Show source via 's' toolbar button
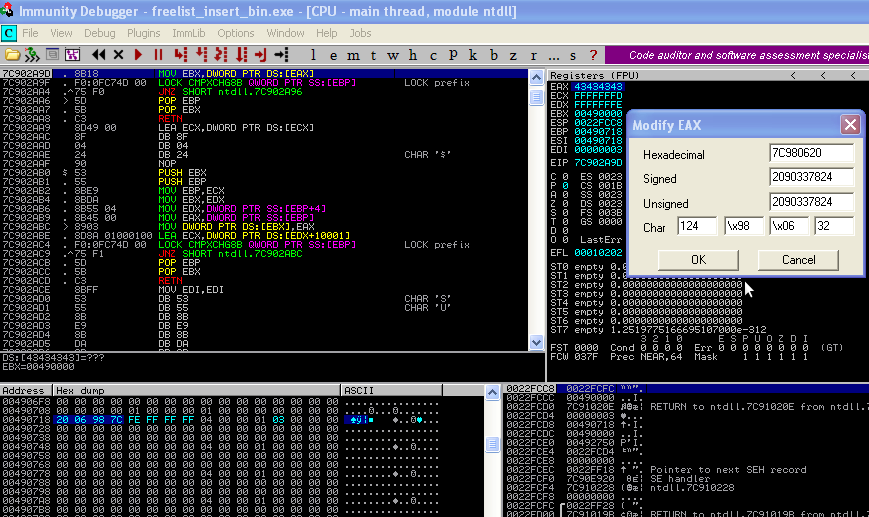869x517 pixels. (x=573, y=55)
